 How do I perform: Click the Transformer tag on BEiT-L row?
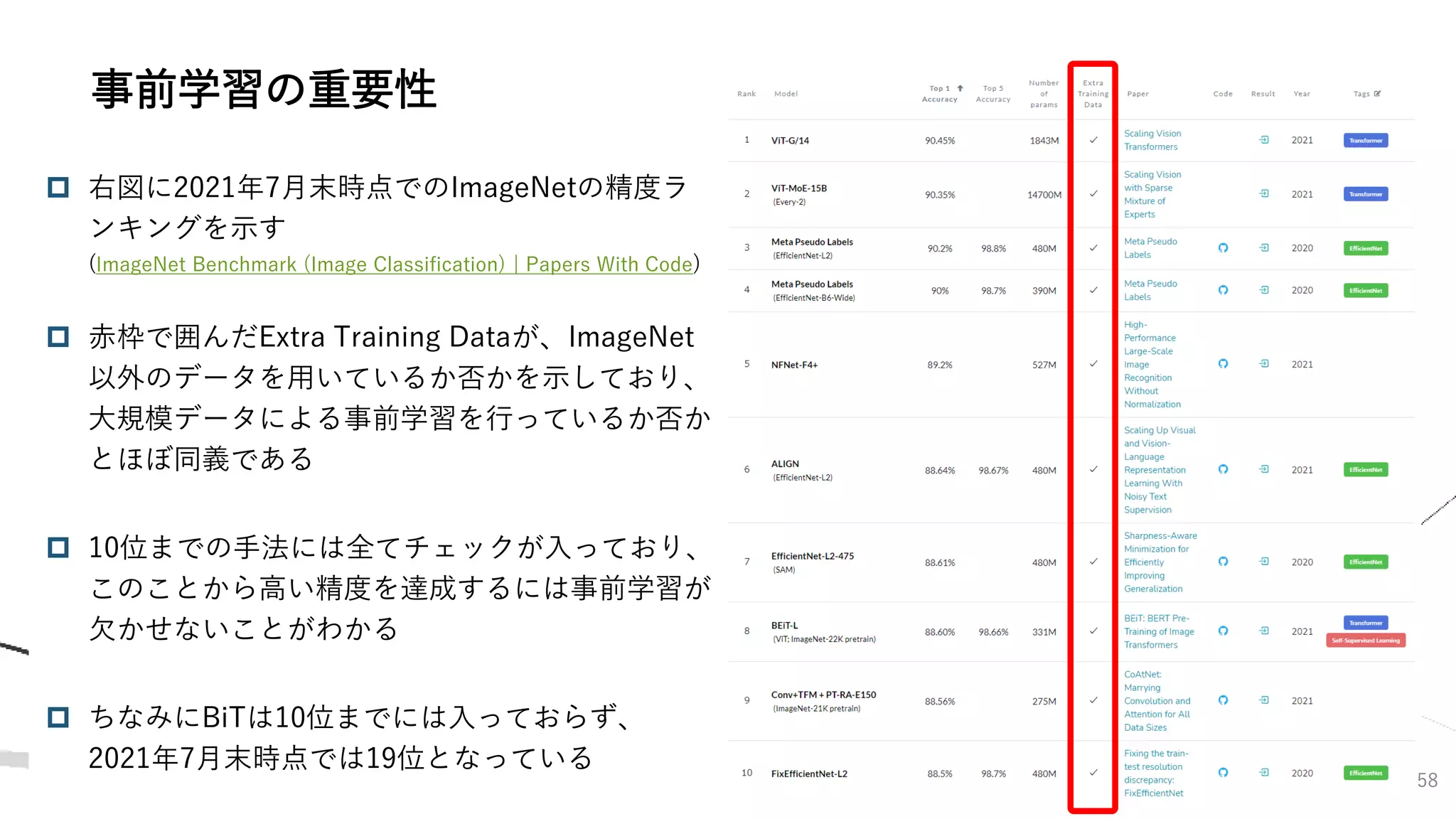pos(1366,623)
